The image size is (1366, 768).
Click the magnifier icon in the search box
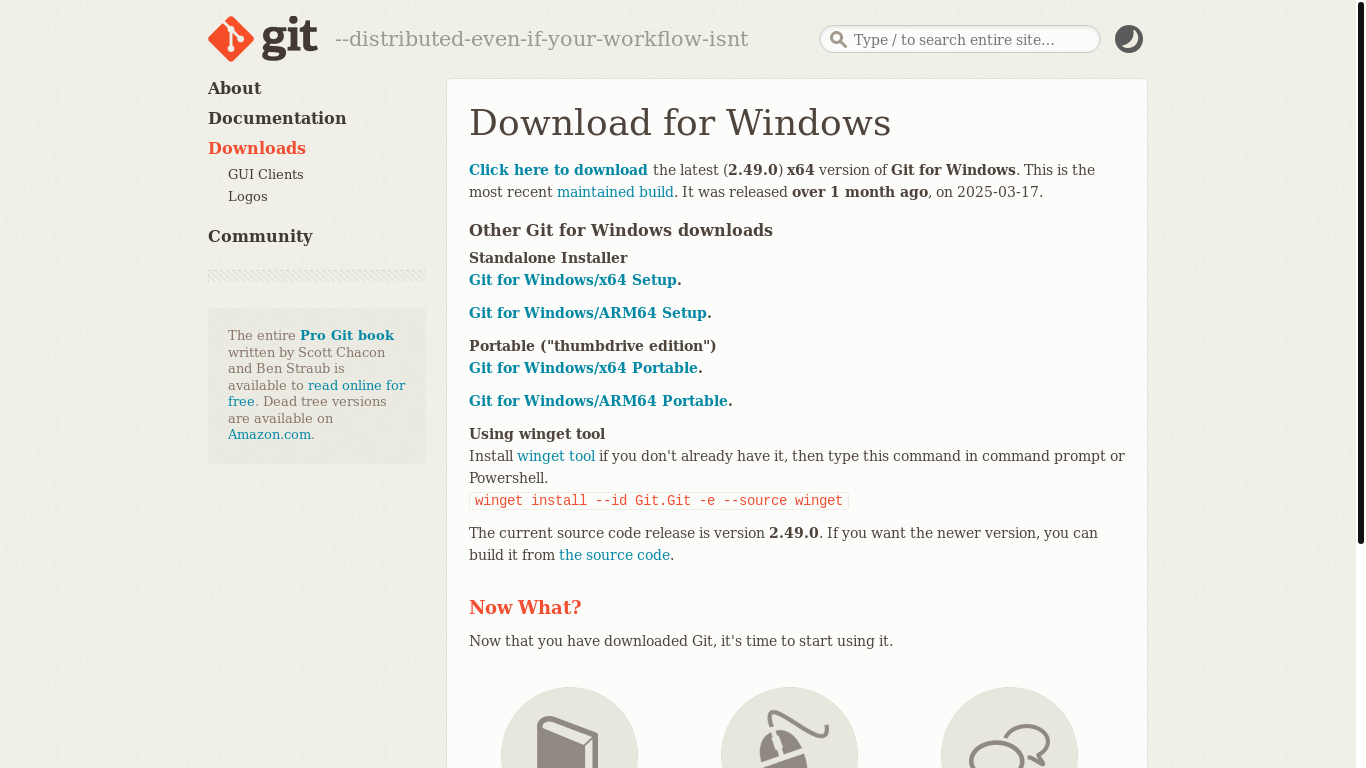pos(838,40)
